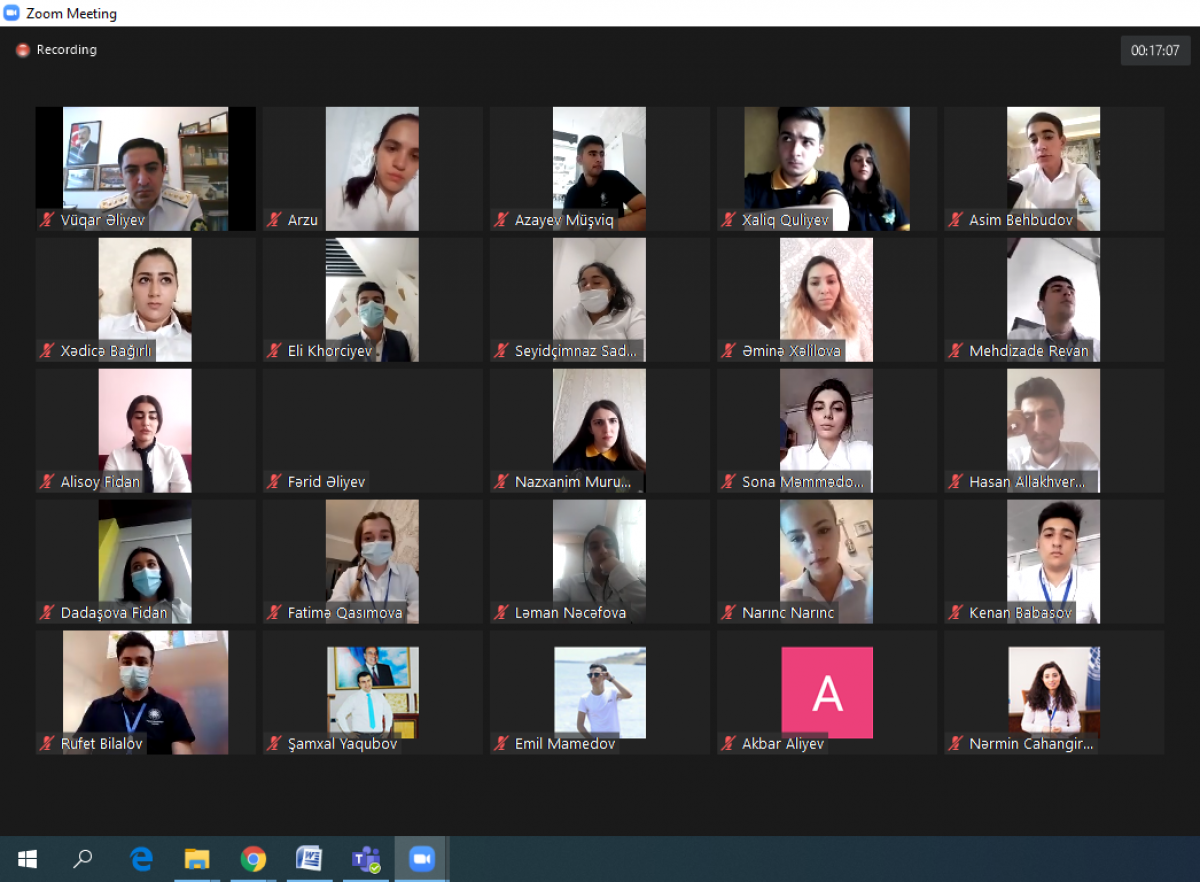Open Microsoft Word from the taskbar
1200x882 pixels.
point(309,858)
